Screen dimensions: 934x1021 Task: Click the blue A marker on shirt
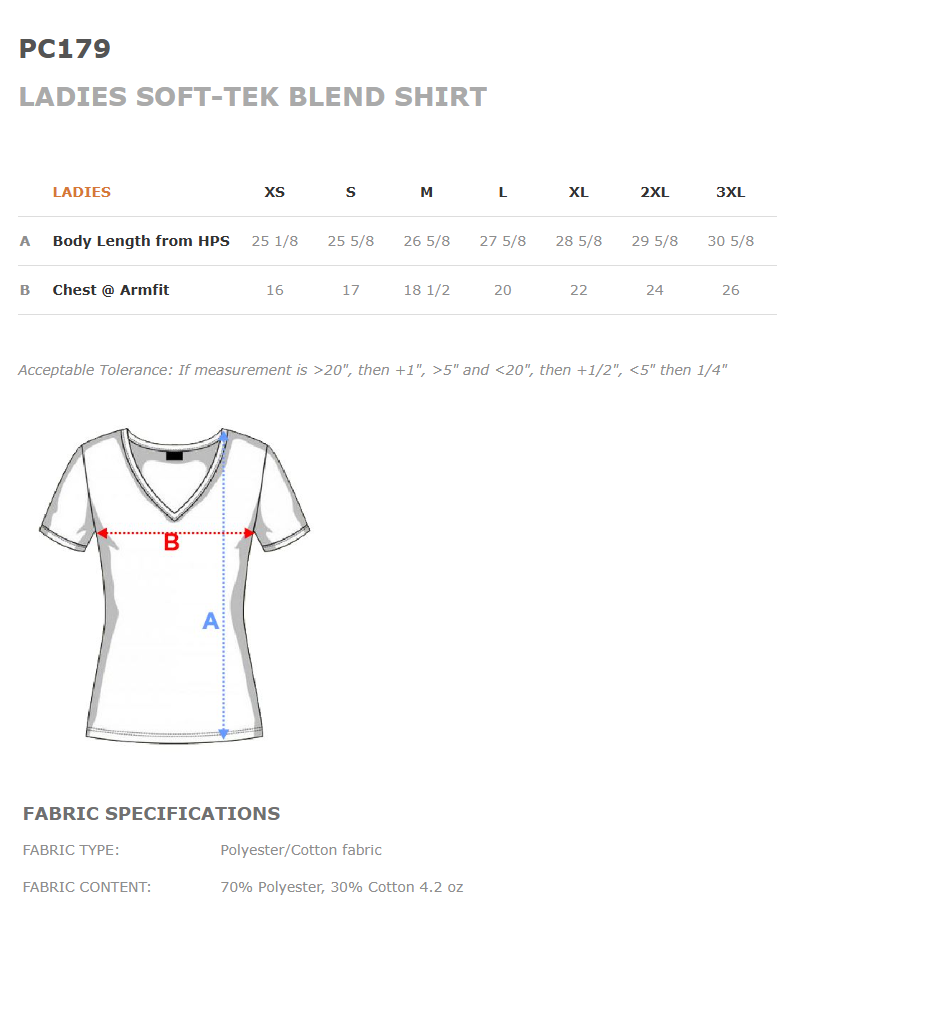[210, 621]
